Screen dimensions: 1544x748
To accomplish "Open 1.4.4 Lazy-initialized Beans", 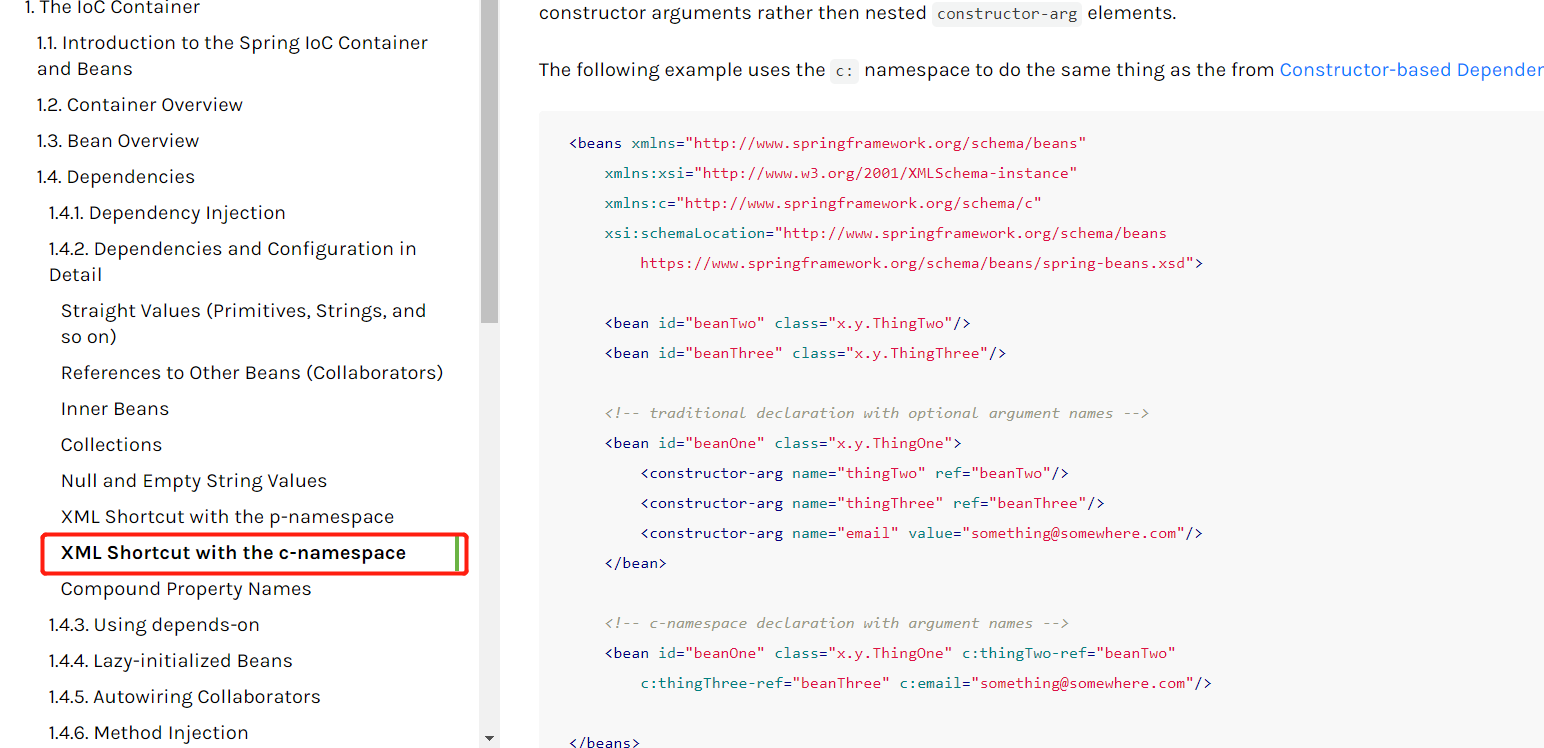I will coord(171,661).
